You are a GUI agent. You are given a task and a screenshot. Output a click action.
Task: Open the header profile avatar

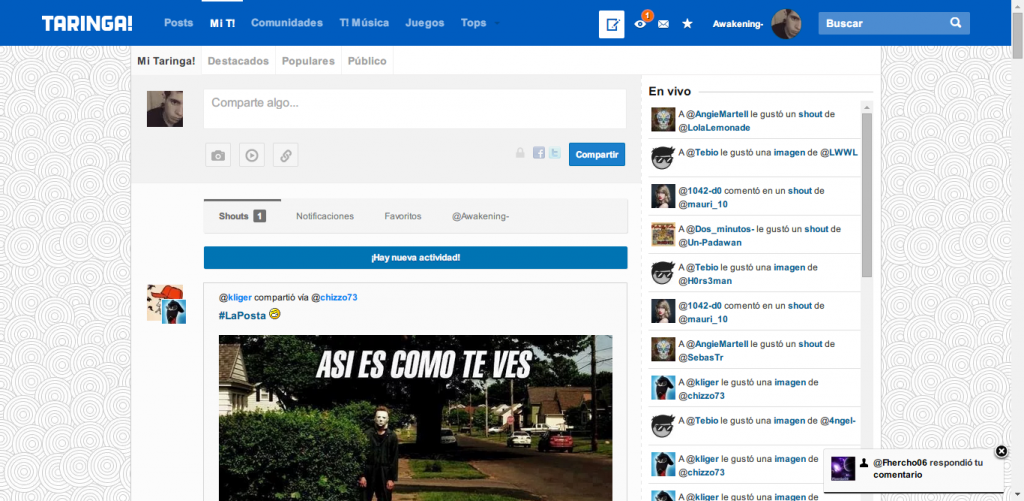[786, 24]
